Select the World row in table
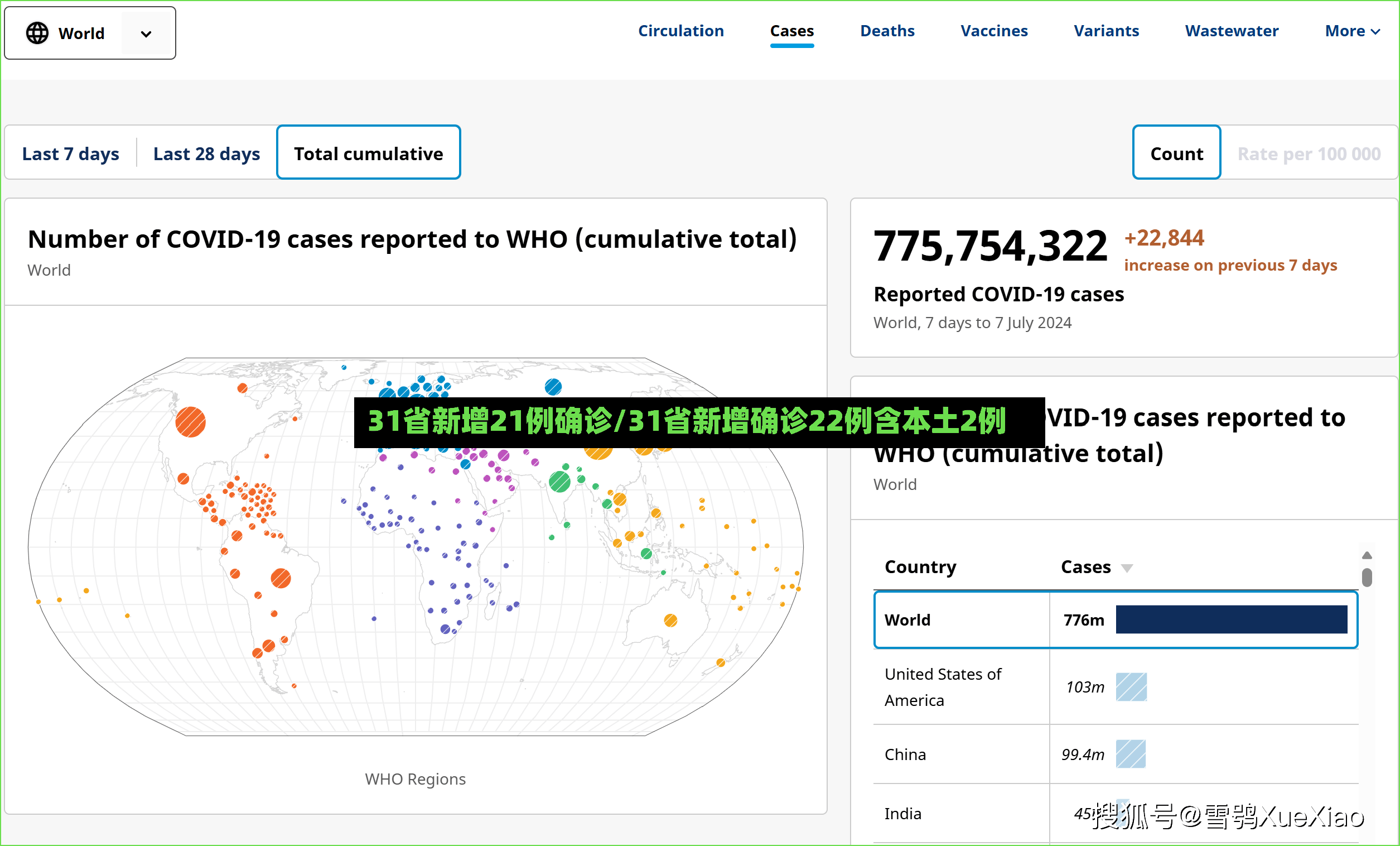Viewport: 1400px width, 846px height. (1116, 620)
